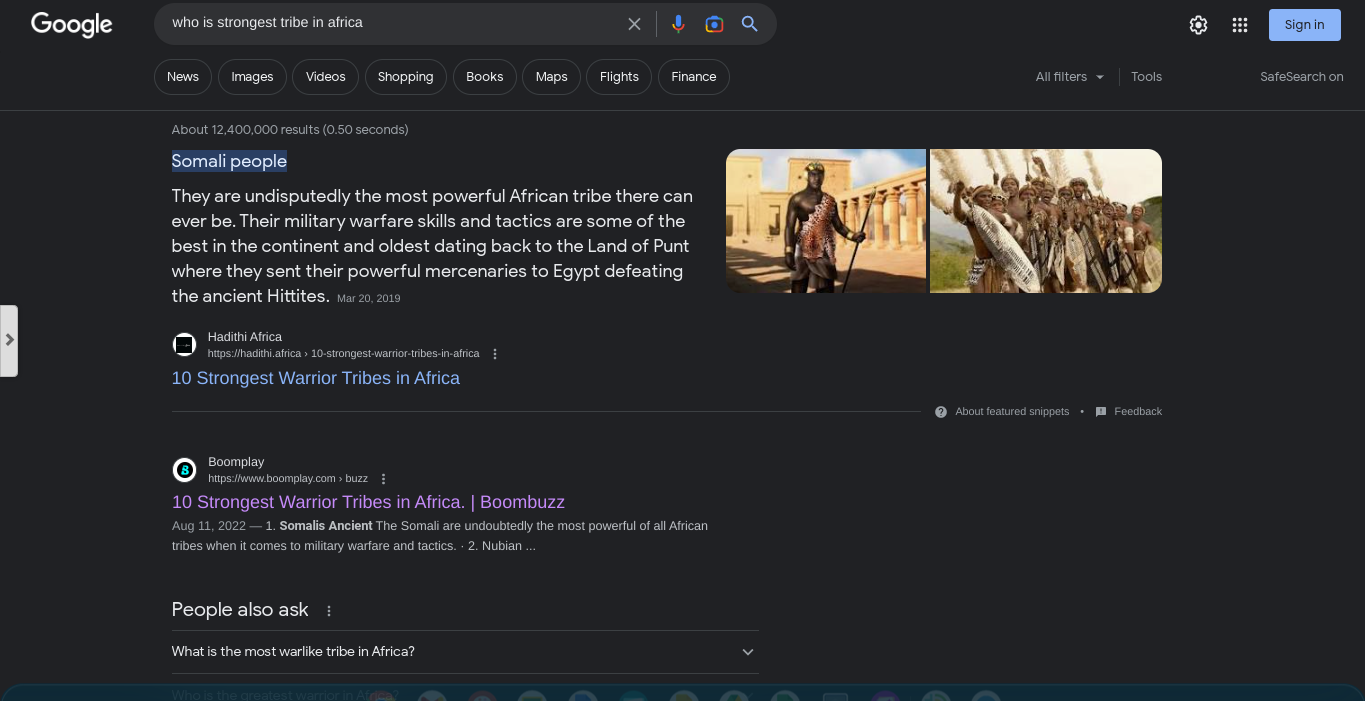The image size is (1365, 701).
Task: Click the Boomplay site favicon
Action: 184,470
